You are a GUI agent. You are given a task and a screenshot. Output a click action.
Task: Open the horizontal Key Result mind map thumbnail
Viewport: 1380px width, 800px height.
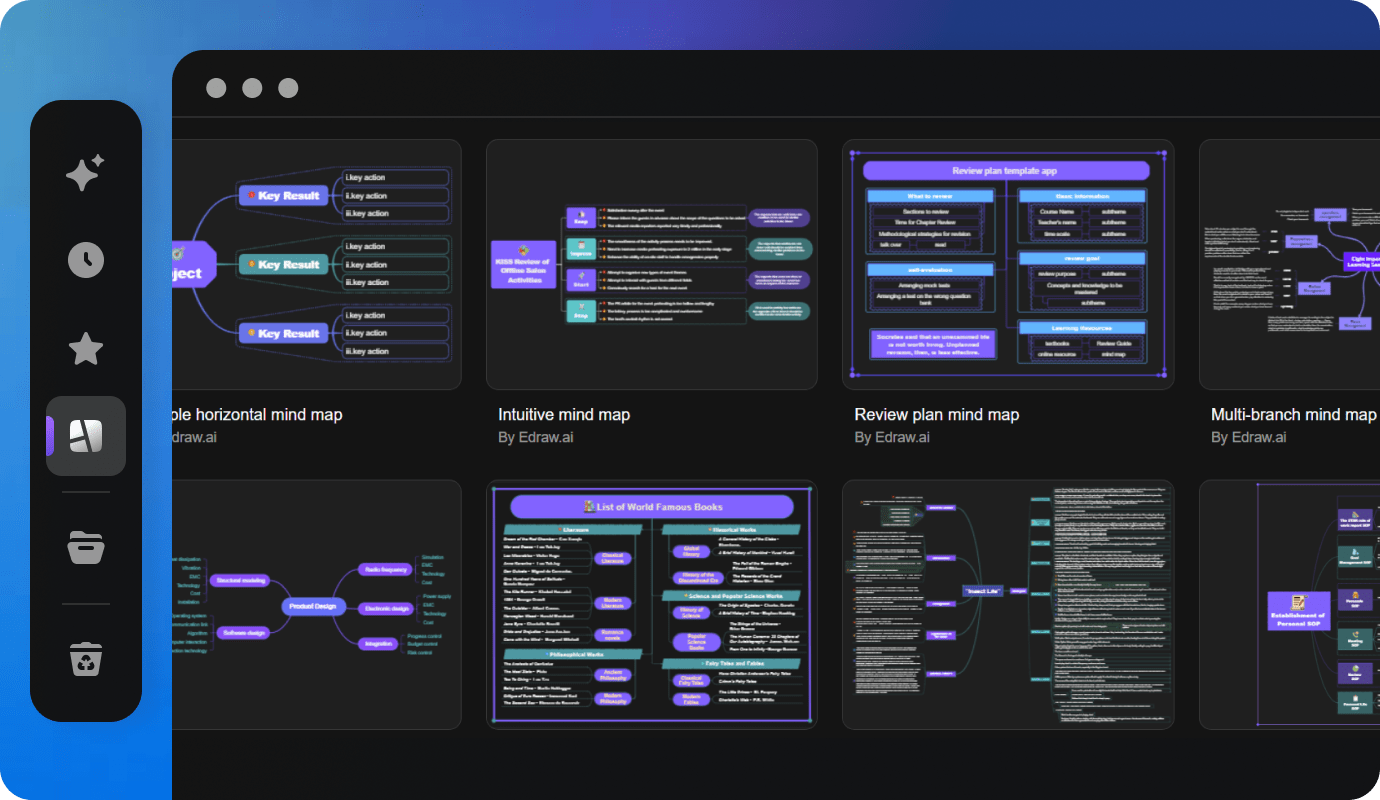pyautogui.click(x=317, y=264)
